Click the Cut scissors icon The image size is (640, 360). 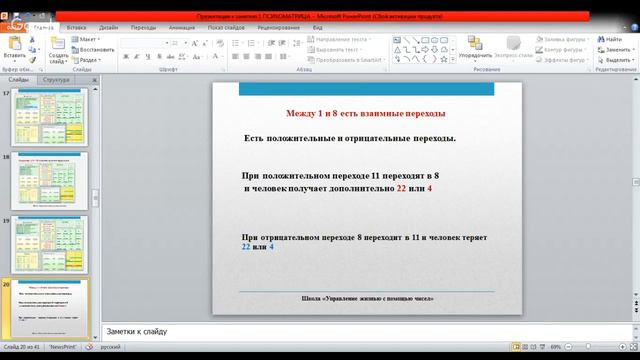point(32,40)
